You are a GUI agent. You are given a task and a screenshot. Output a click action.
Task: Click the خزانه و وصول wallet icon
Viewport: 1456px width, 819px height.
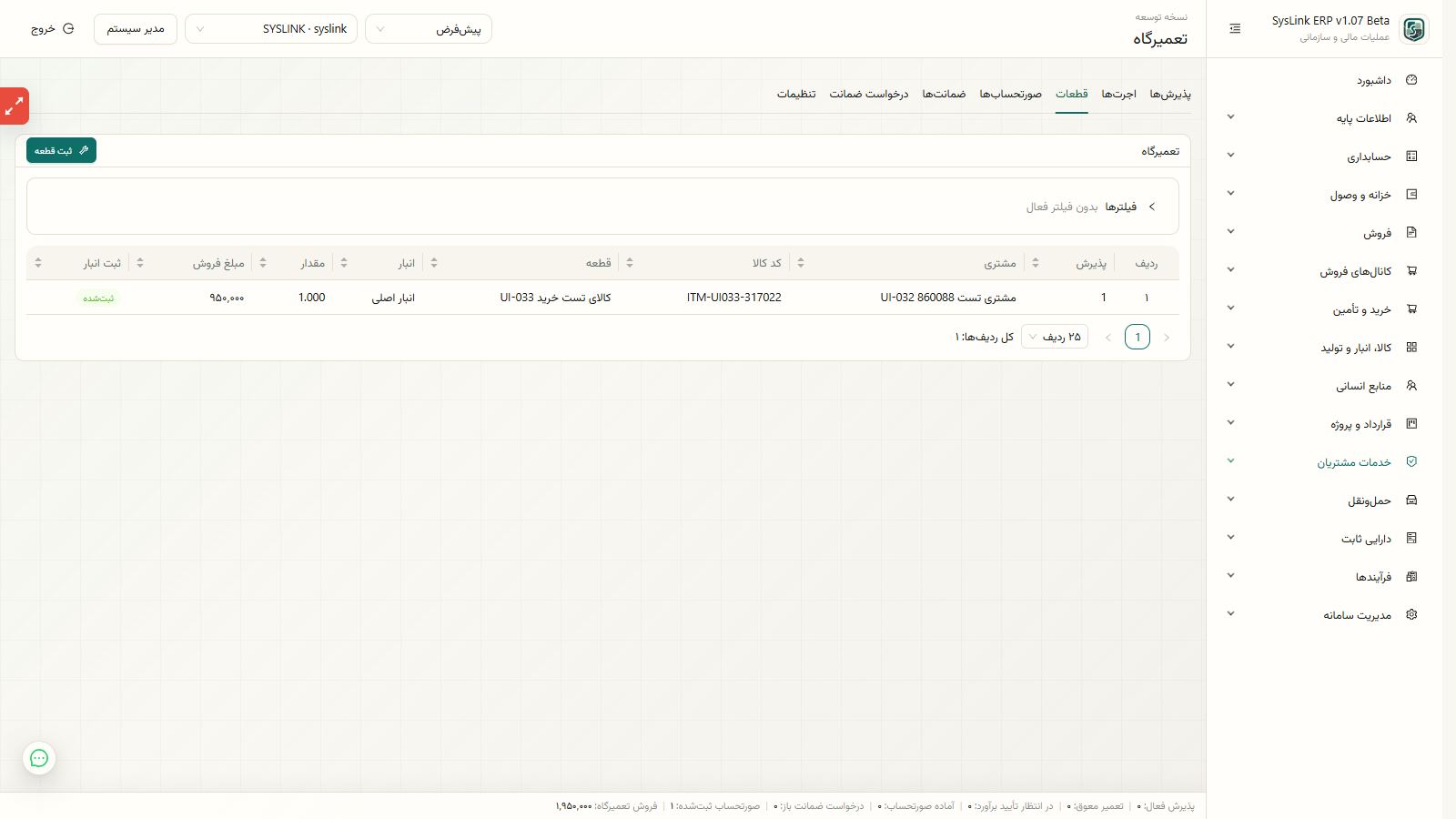[1411, 195]
